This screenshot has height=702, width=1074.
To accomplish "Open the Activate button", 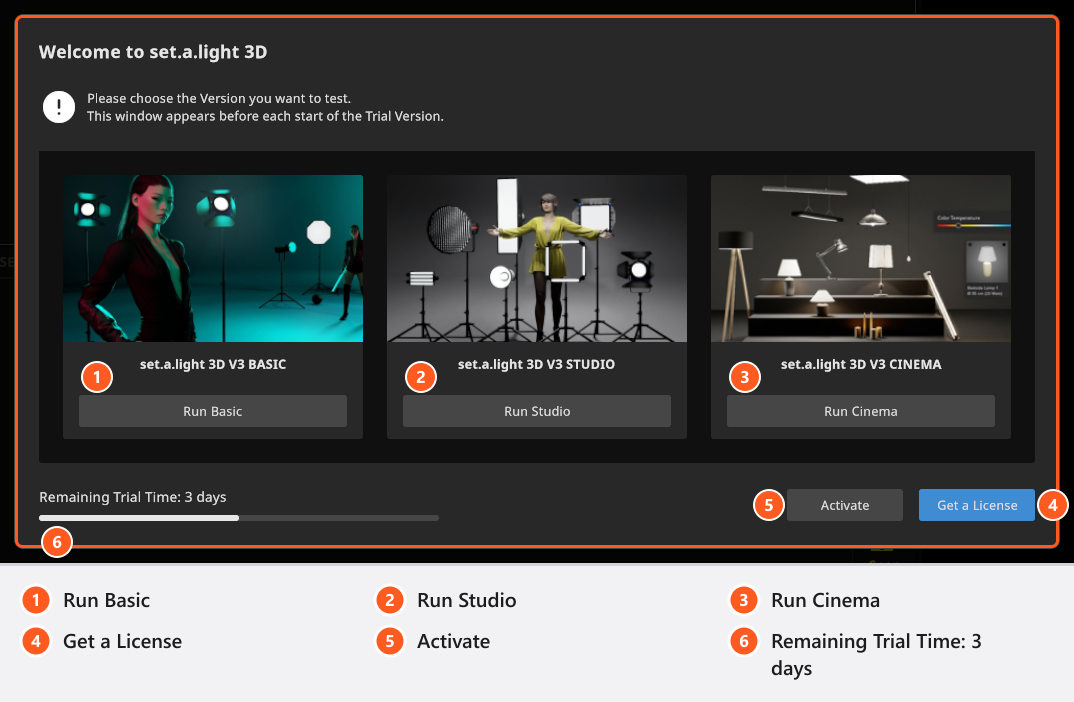I will tap(845, 505).
